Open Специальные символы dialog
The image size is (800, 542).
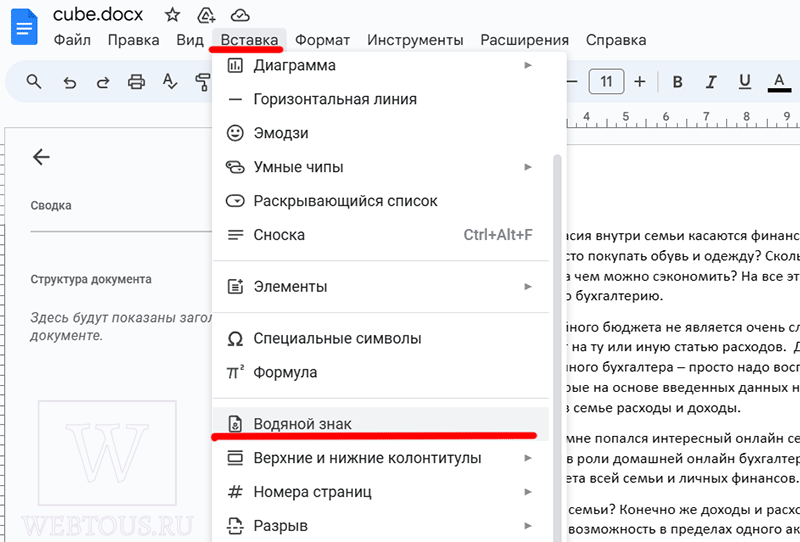381,338
